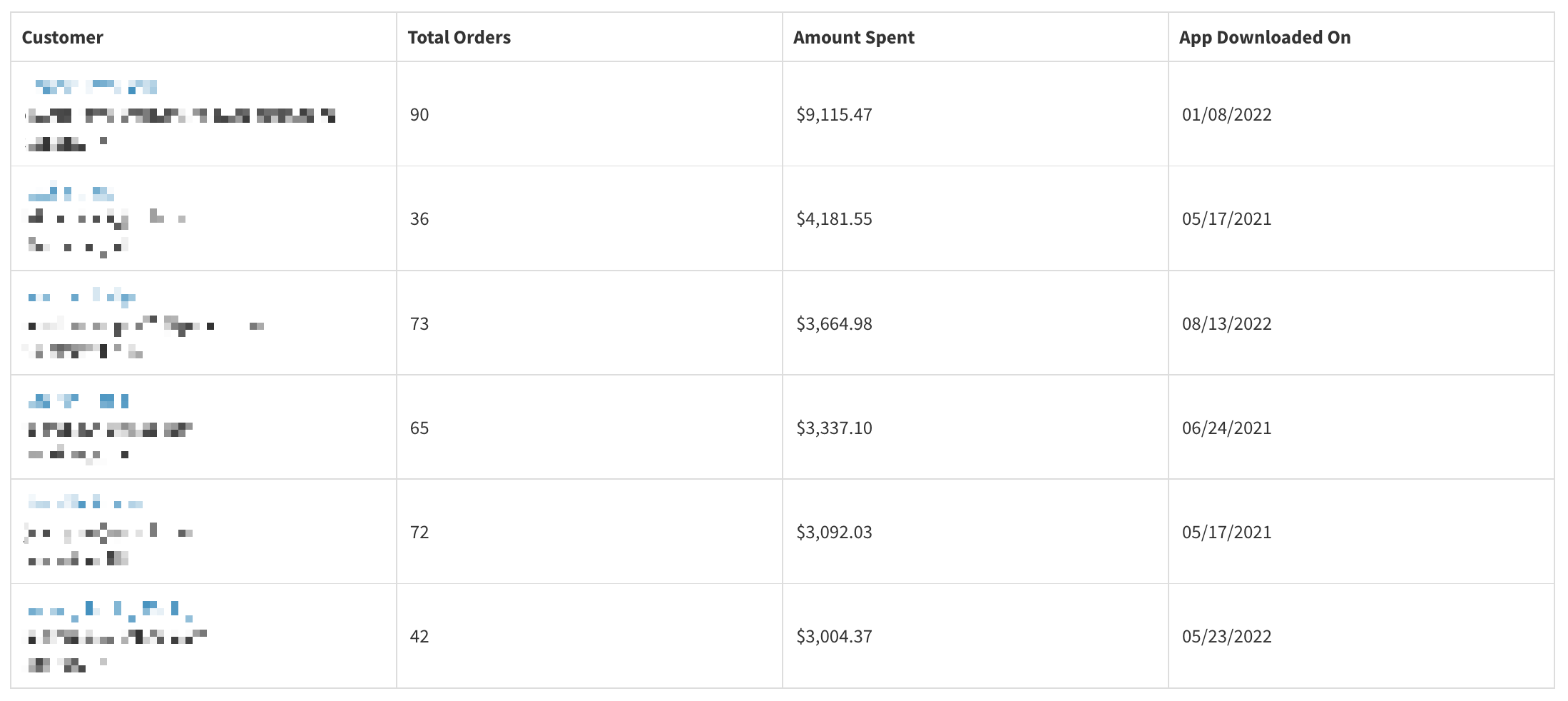Select the $3,092.03 amount cell

point(834,532)
